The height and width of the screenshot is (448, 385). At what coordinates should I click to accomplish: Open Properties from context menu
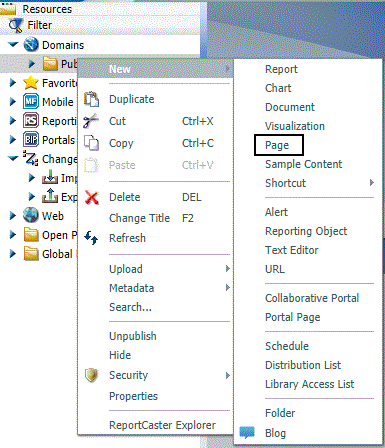pyautogui.click(x=133, y=396)
